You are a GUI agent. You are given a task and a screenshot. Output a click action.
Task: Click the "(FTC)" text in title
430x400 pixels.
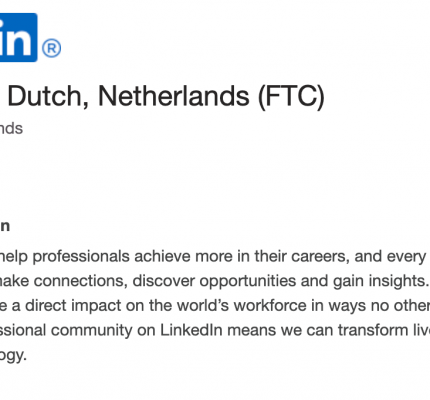[x=291, y=97]
